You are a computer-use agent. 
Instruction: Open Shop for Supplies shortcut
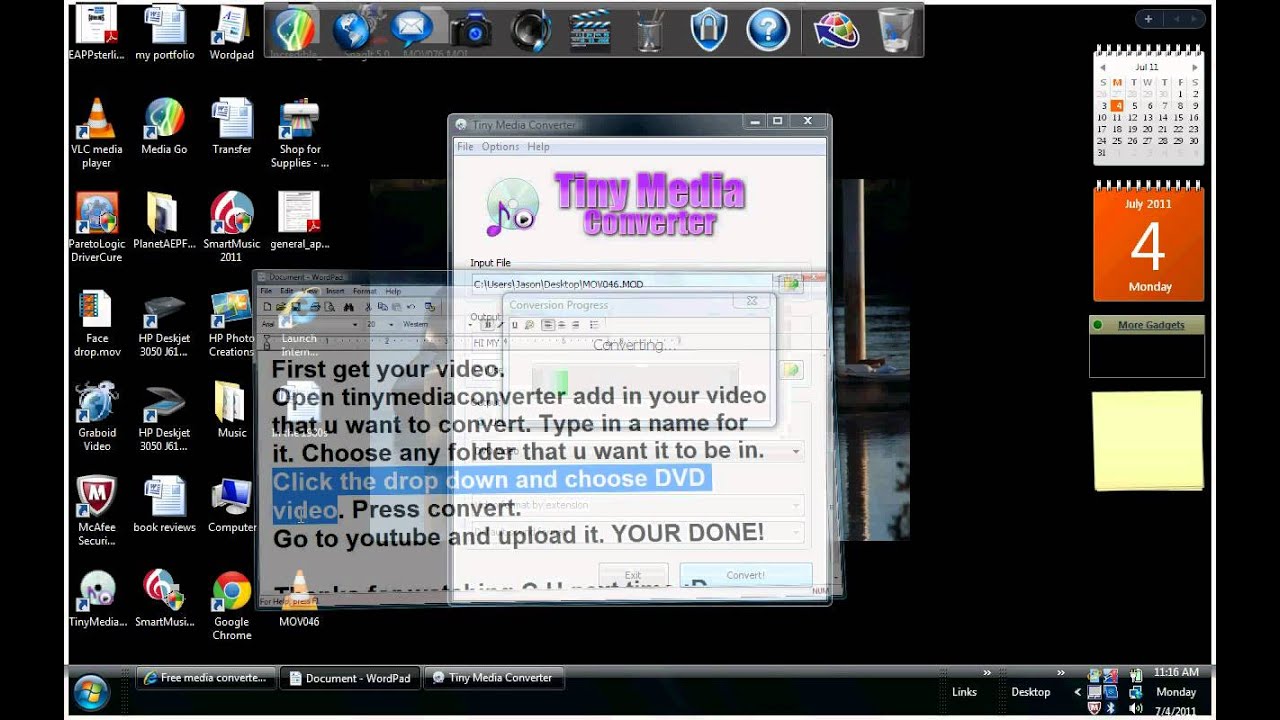[x=299, y=133]
